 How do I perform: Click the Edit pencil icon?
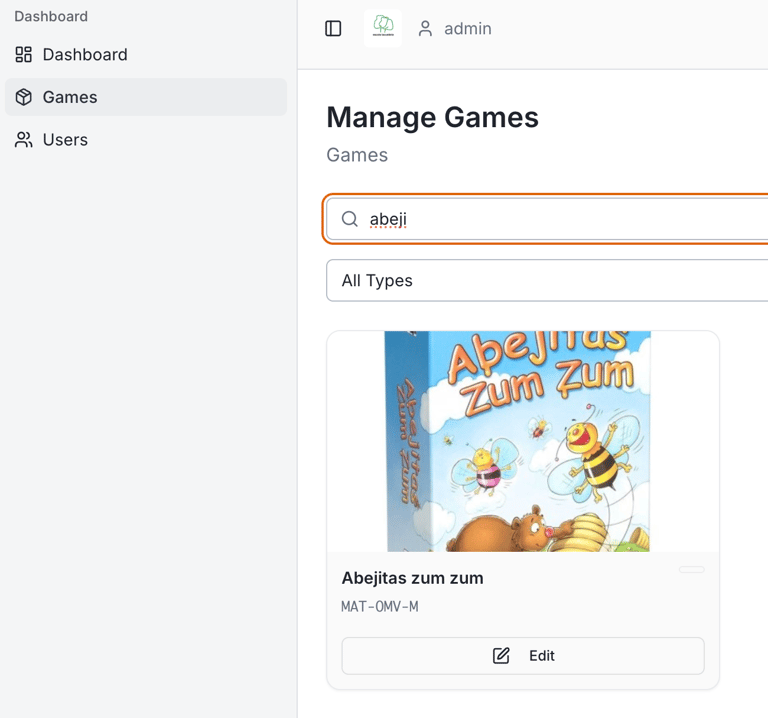point(501,655)
